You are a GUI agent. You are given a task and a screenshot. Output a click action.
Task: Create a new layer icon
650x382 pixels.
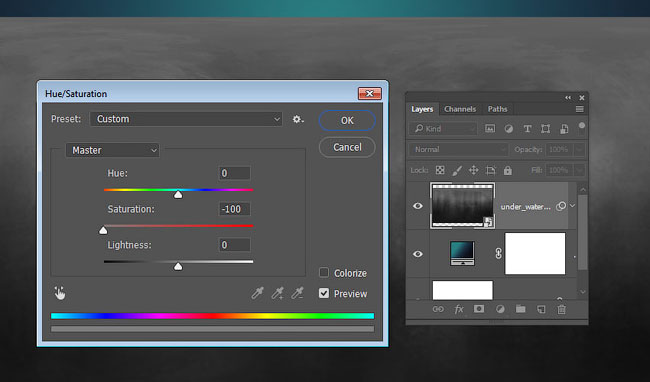541,309
